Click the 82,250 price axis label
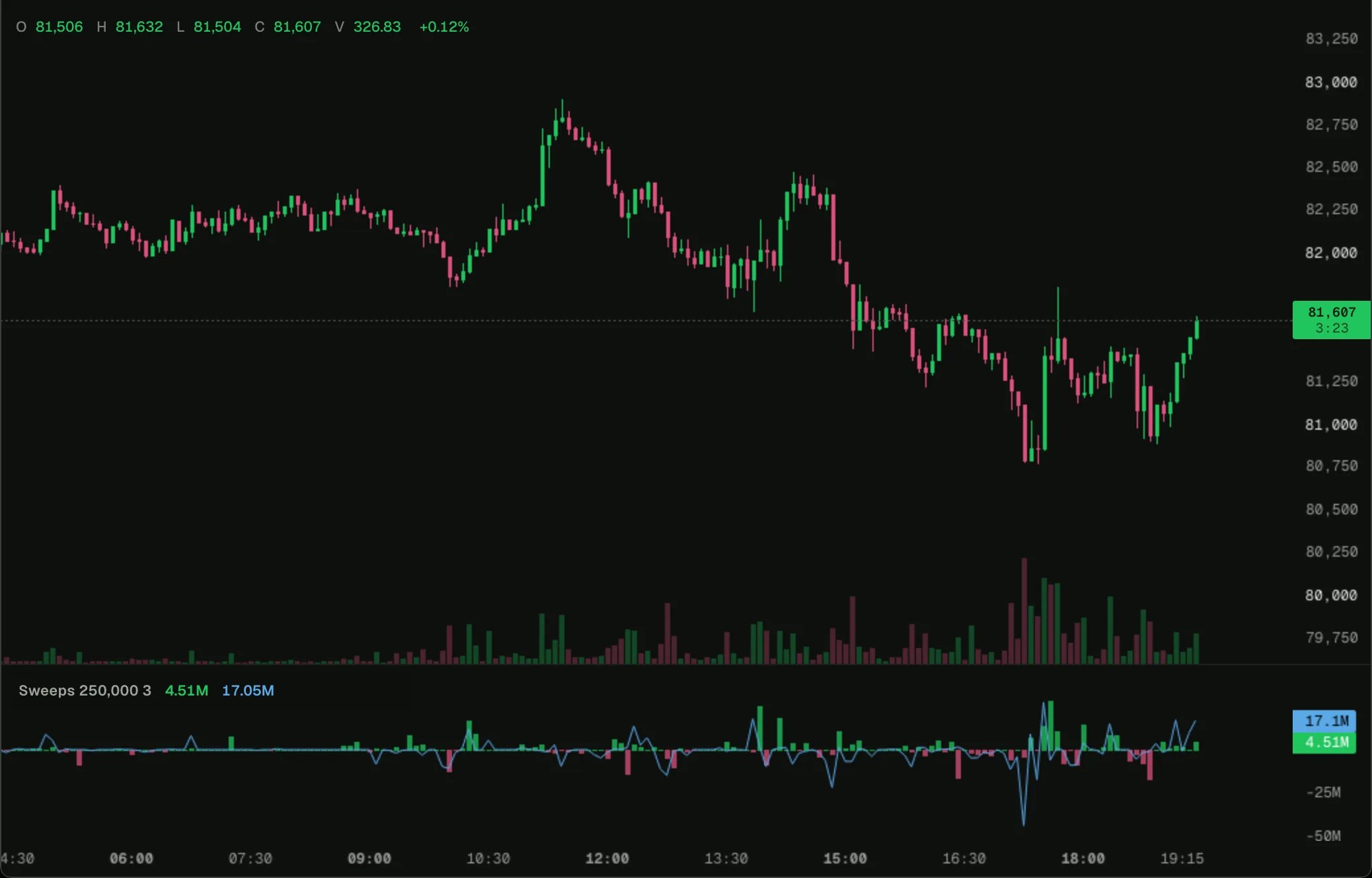The height and width of the screenshot is (878, 1372). click(x=1331, y=209)
